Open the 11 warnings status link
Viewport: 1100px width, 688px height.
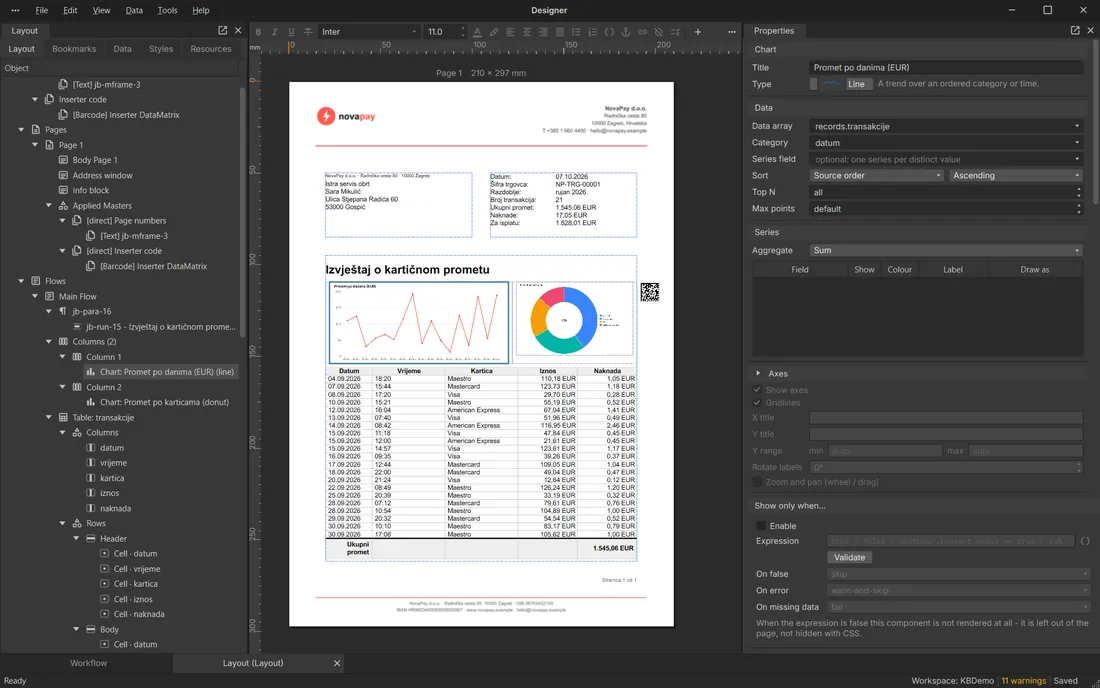point(1023,681)
